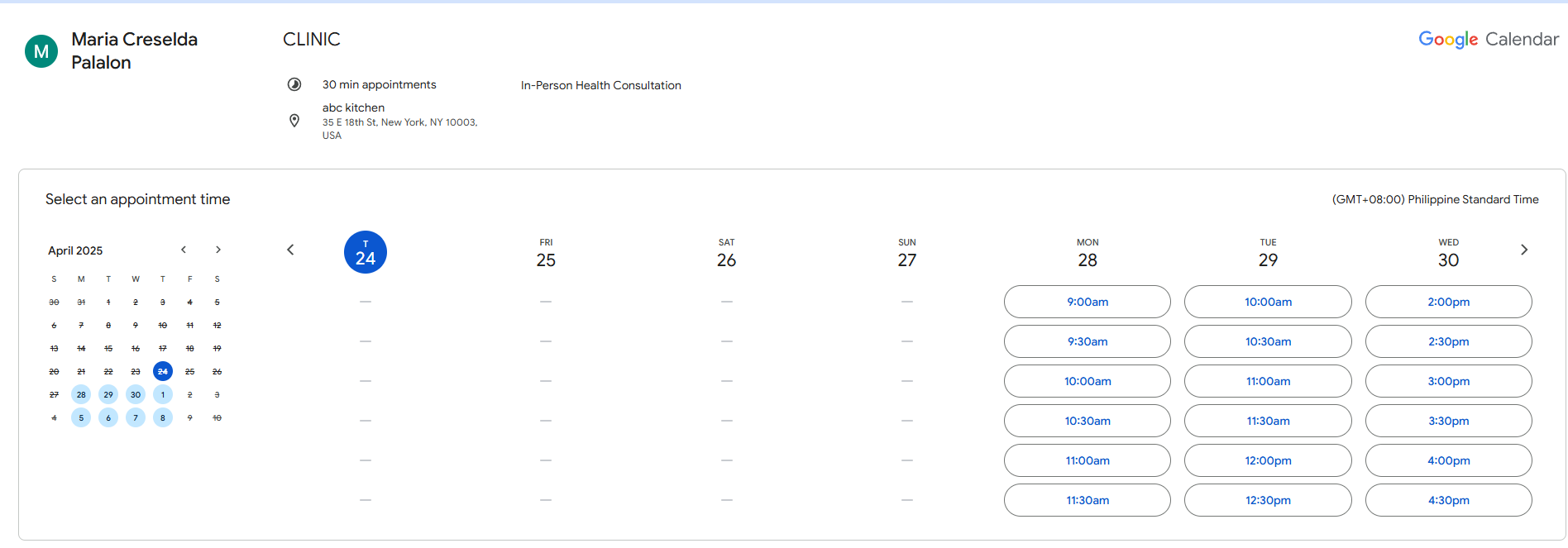Open the abc kitchen address link

(399, 122)
